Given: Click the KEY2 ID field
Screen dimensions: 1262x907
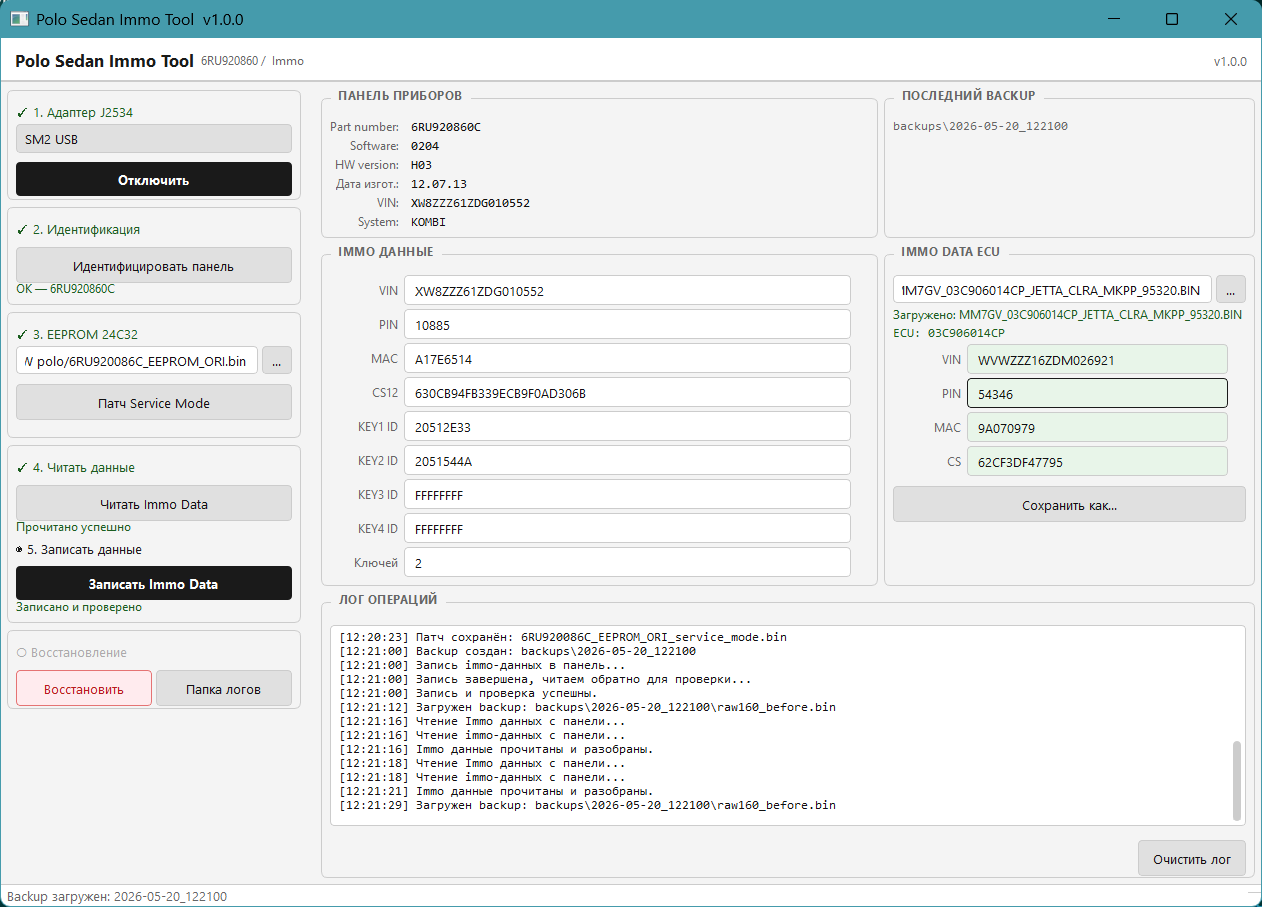Looking at the screenshot, I should (627, 461).
